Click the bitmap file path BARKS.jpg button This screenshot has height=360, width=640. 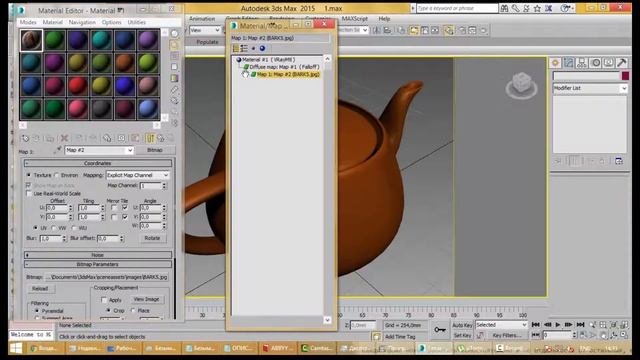[x=106, y=277]
